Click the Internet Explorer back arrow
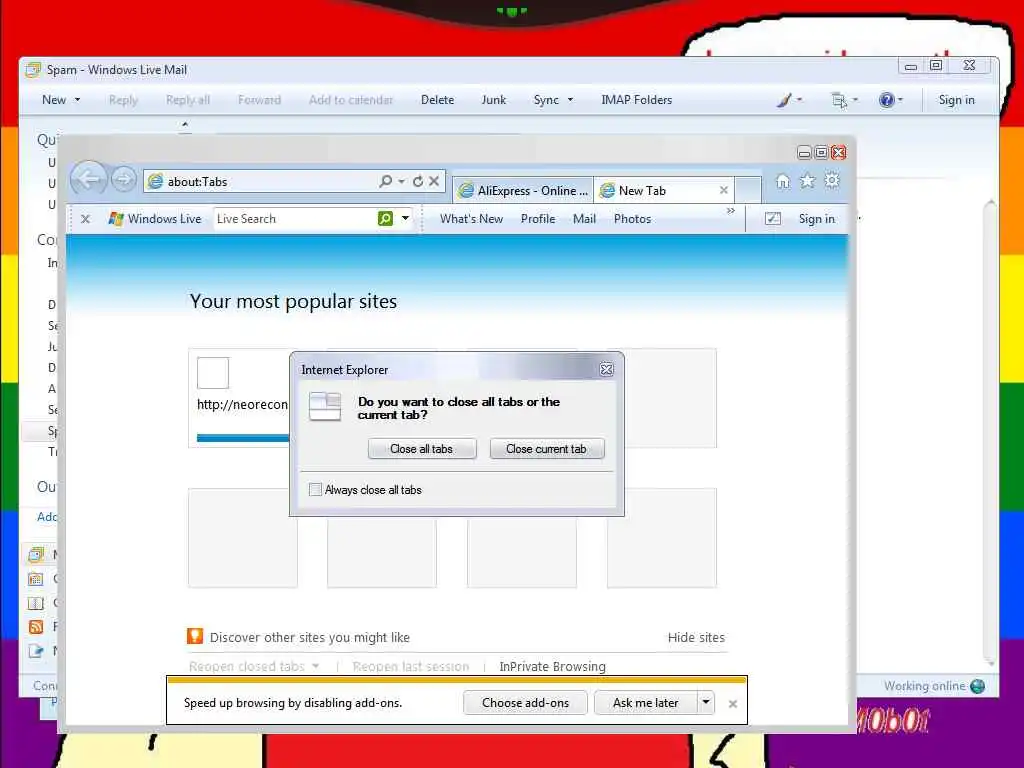The height and width of the screenshot is (768, 1024). (88, 178)
